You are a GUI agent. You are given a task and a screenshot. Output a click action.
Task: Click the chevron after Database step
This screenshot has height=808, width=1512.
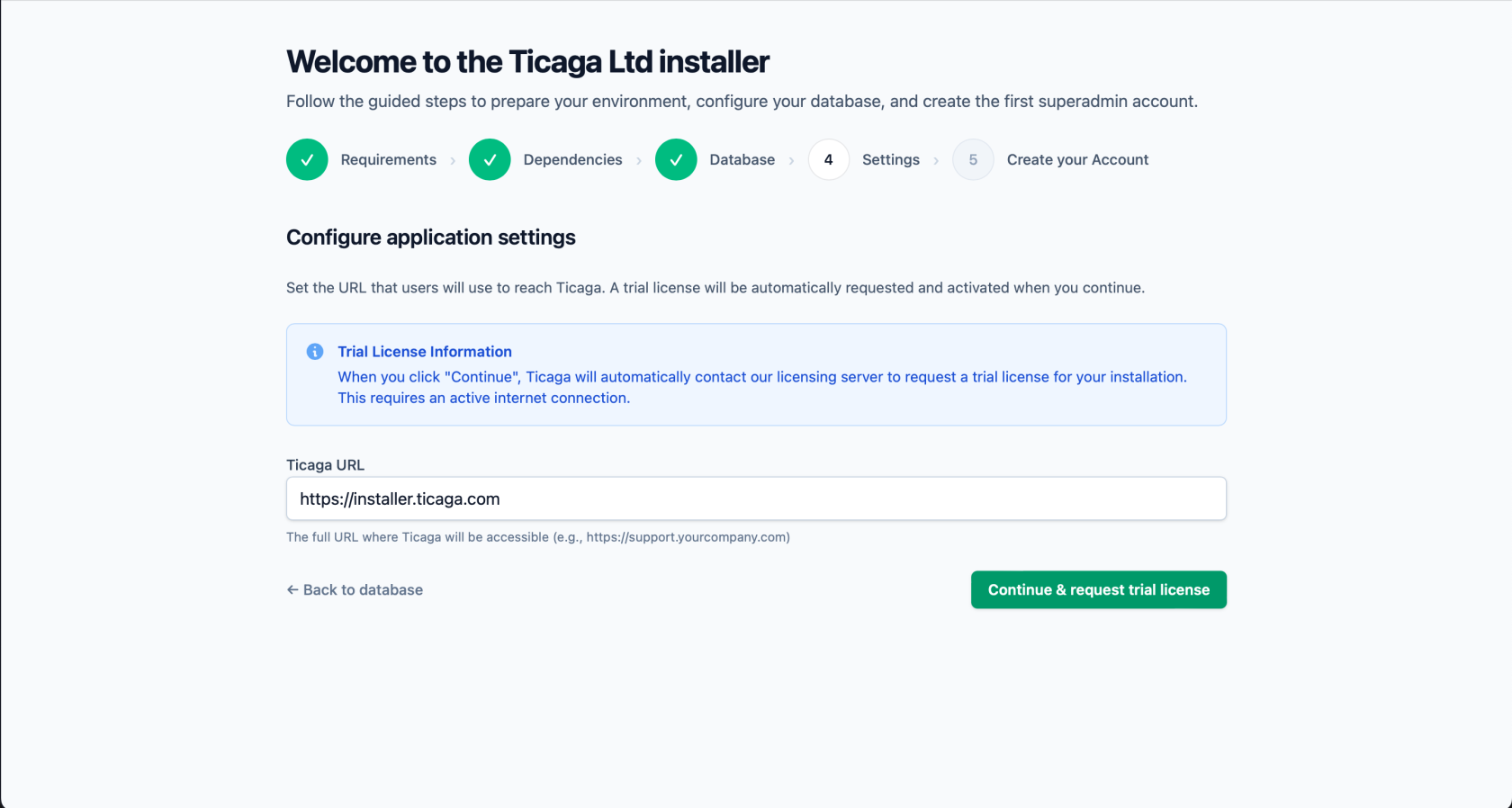[x=792, y=161]
